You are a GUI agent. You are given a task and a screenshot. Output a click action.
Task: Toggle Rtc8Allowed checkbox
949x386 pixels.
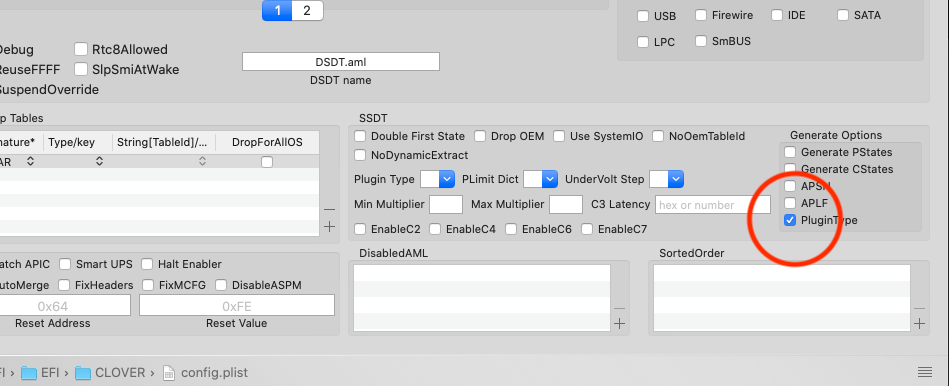point(81,49)
